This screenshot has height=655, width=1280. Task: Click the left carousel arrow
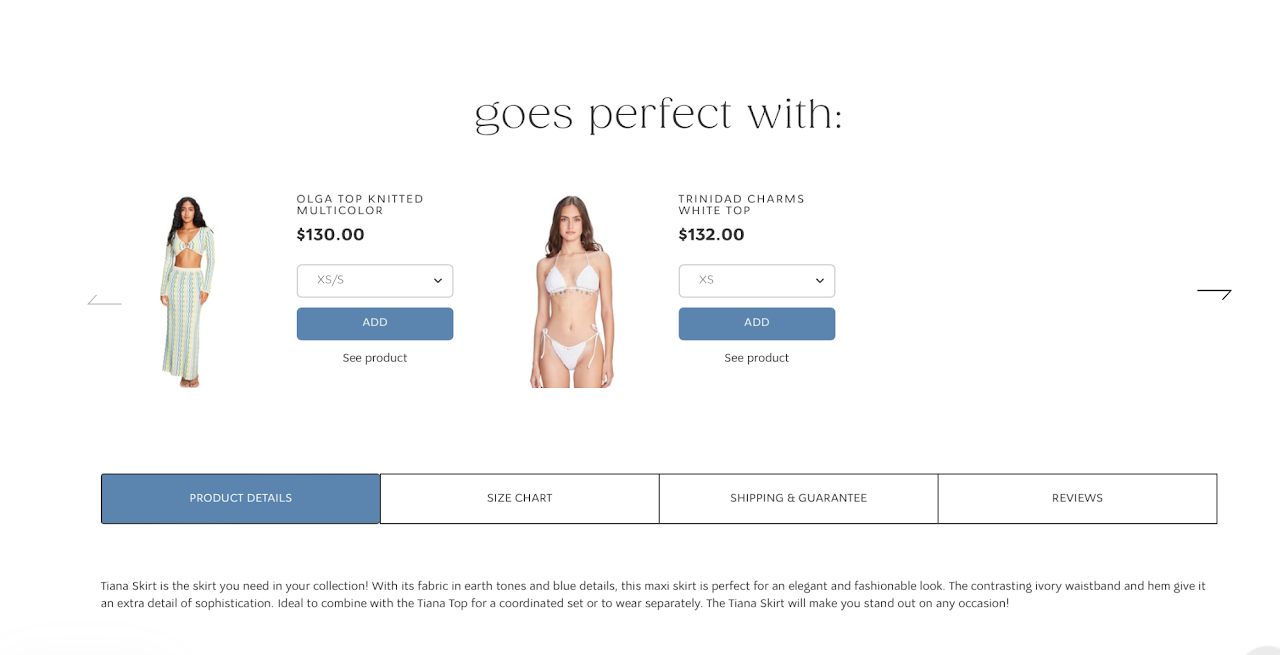point(104,299)
